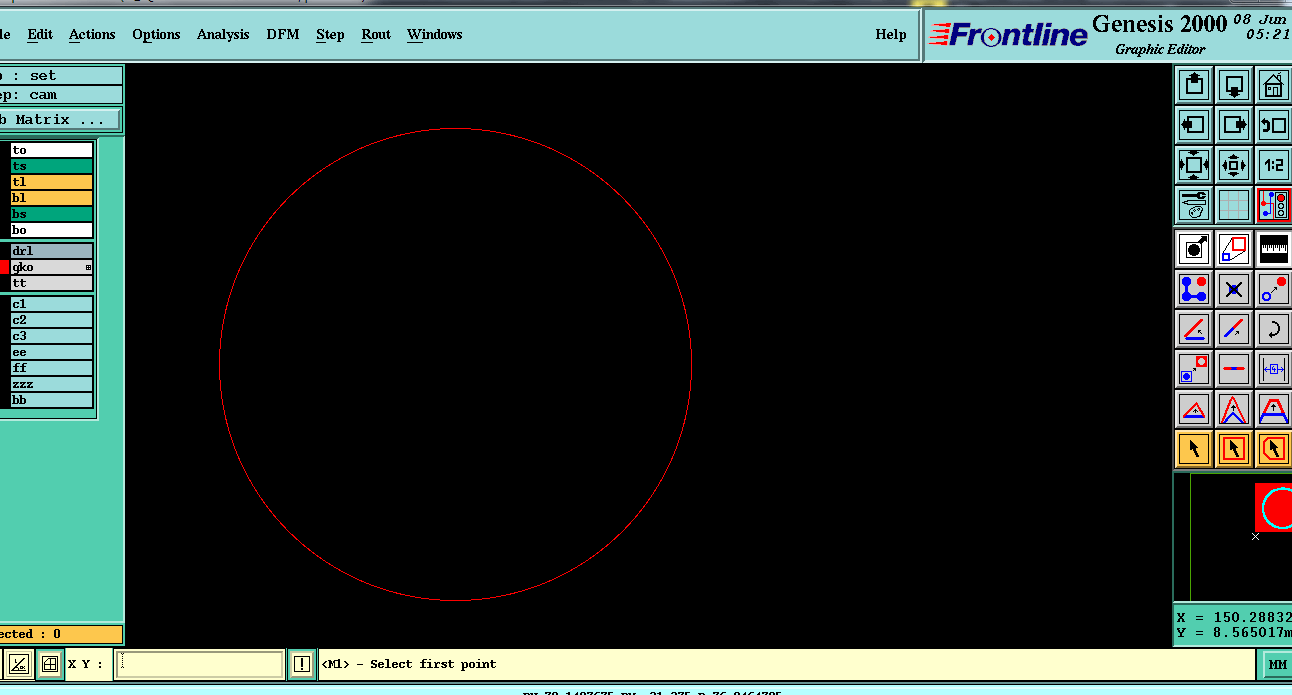Viewport: 1292px width, 695px height.
Task: Click the red line over blue base icon
Action: [1194, 329]
